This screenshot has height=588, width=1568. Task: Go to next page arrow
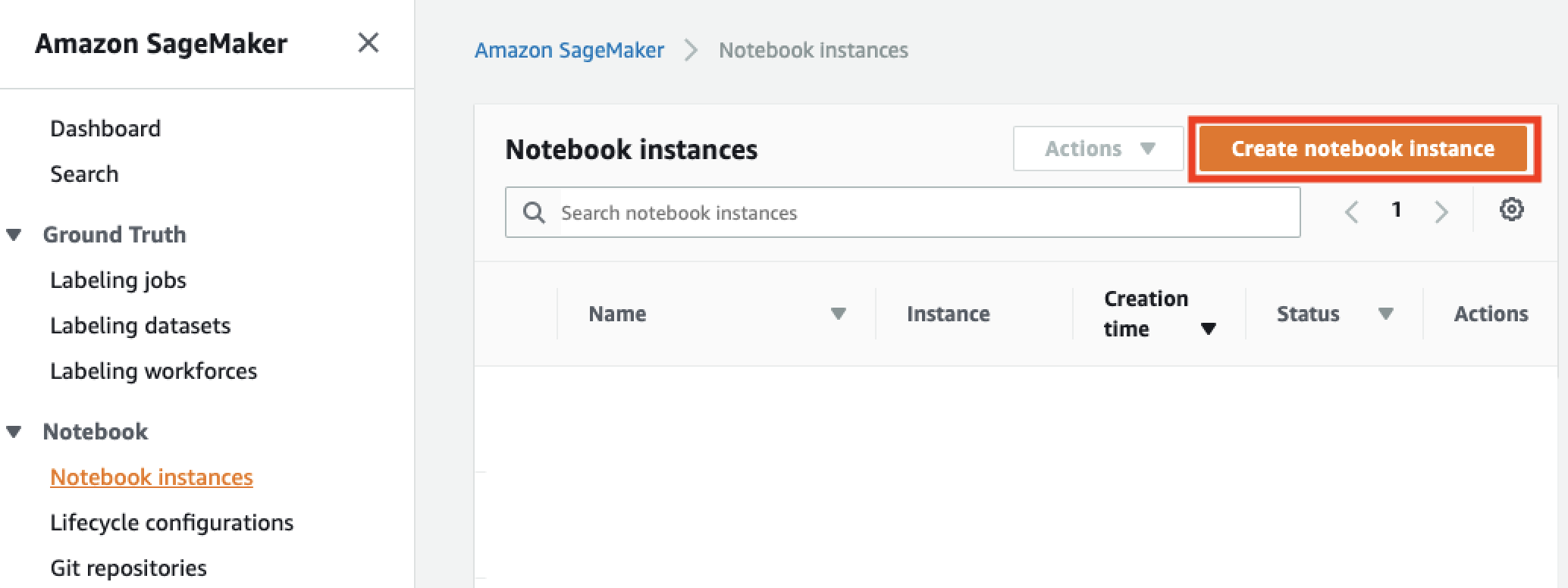(1441, 211)
